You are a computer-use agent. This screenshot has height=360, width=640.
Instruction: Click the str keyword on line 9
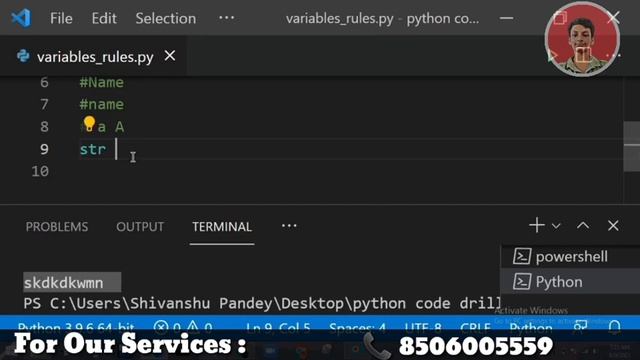93,149
